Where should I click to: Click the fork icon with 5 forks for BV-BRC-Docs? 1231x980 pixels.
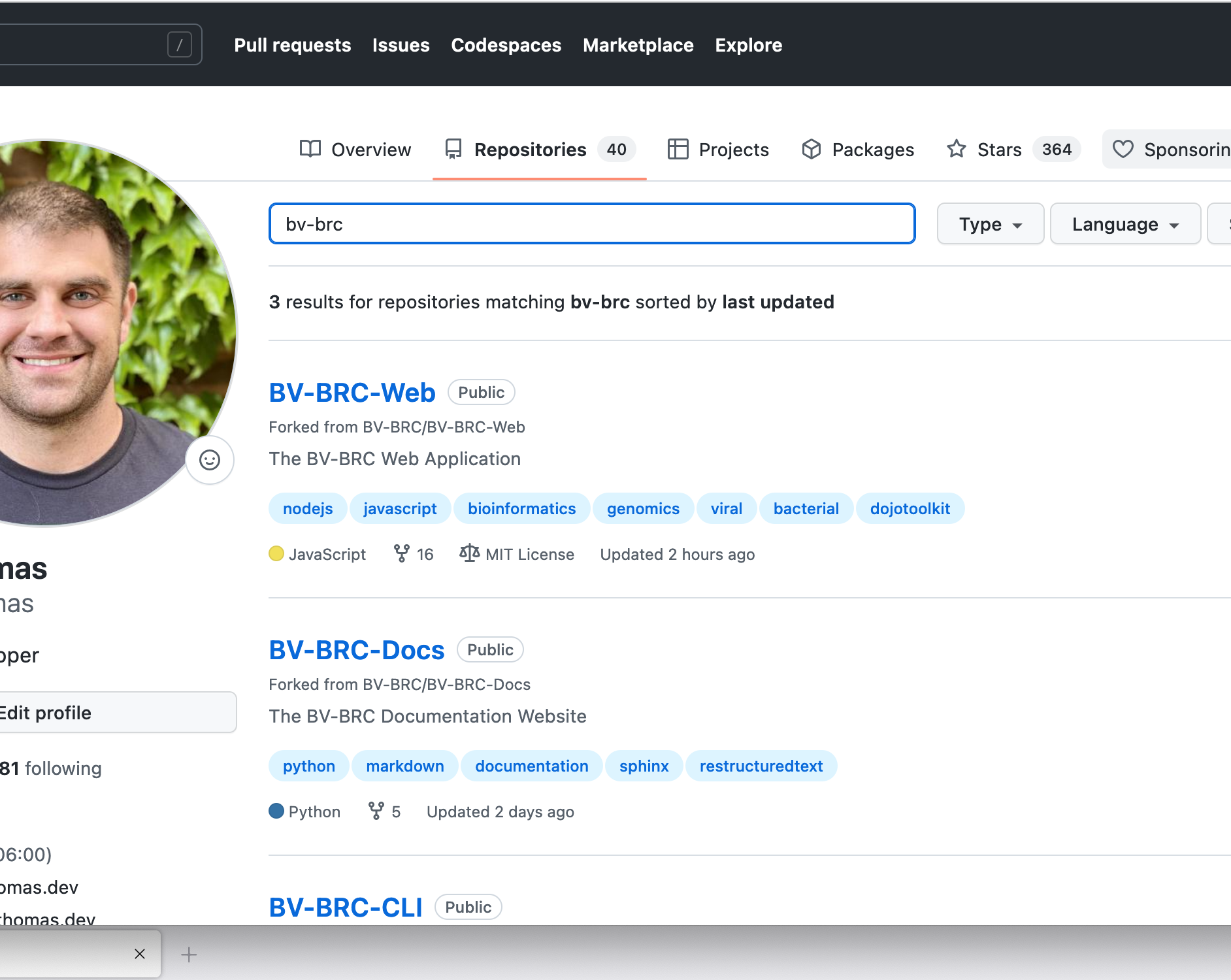point(376,811)
